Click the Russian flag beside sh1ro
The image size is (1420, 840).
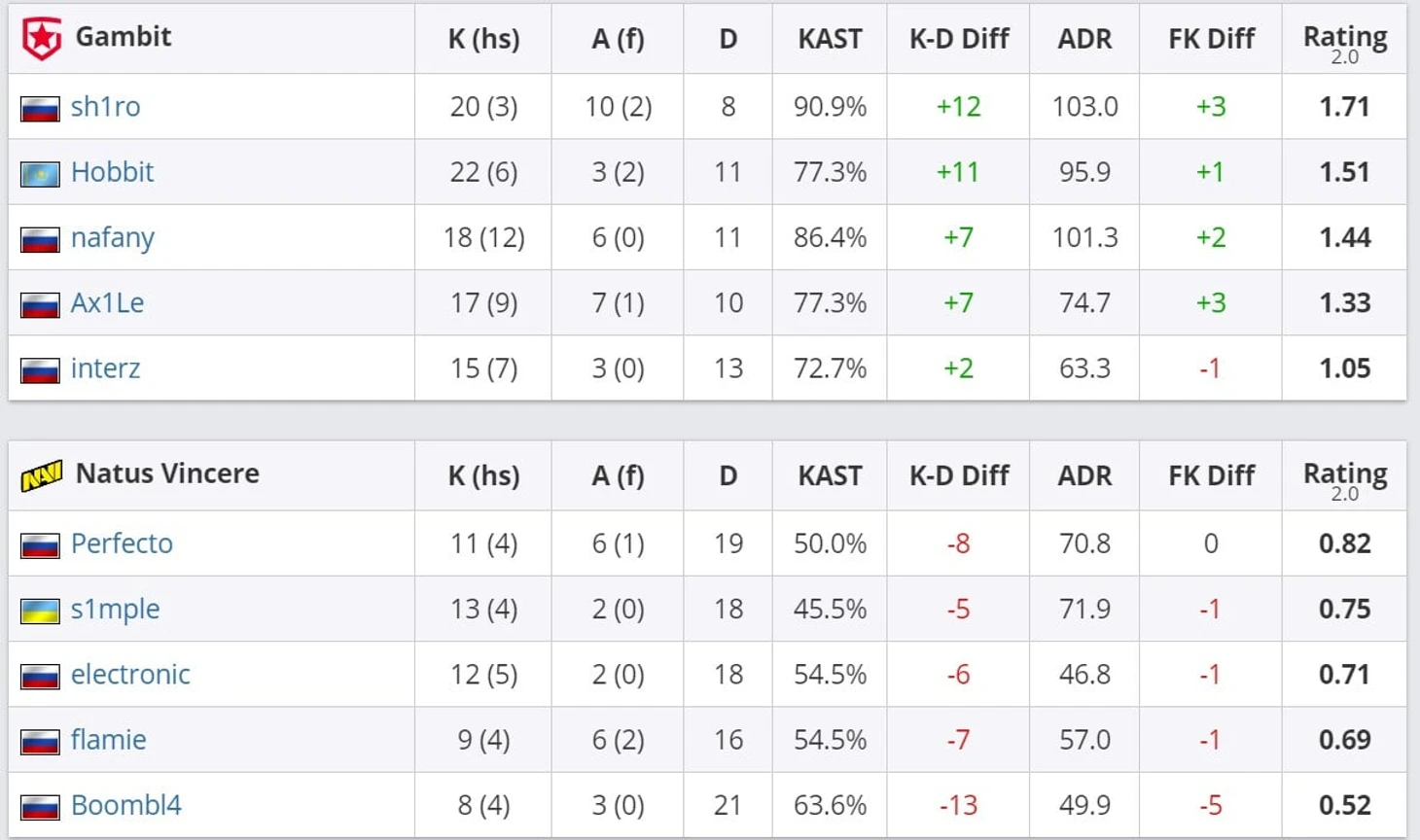(40, 109)
